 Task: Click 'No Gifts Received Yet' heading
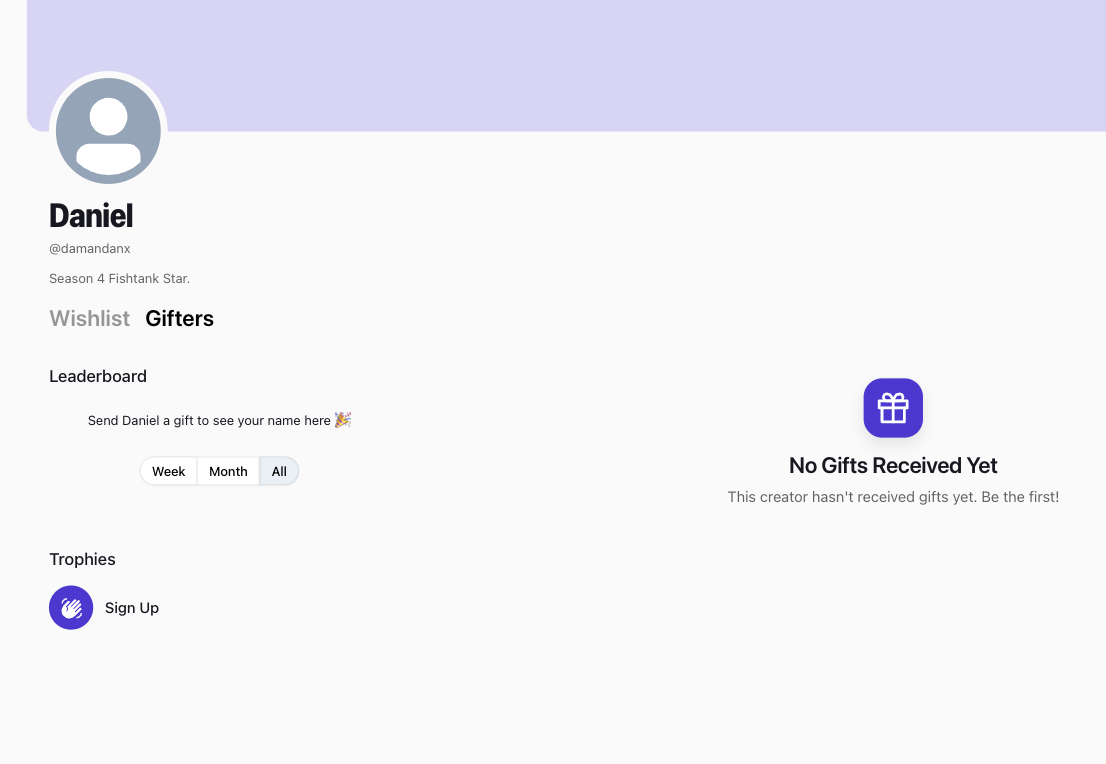pos(893,466)
